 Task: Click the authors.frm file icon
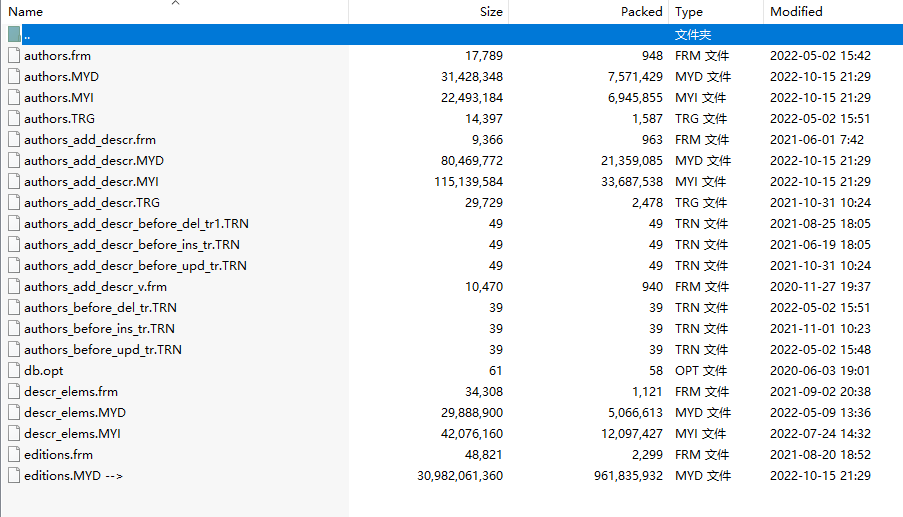pyautogui.click(x=14, y=55)
